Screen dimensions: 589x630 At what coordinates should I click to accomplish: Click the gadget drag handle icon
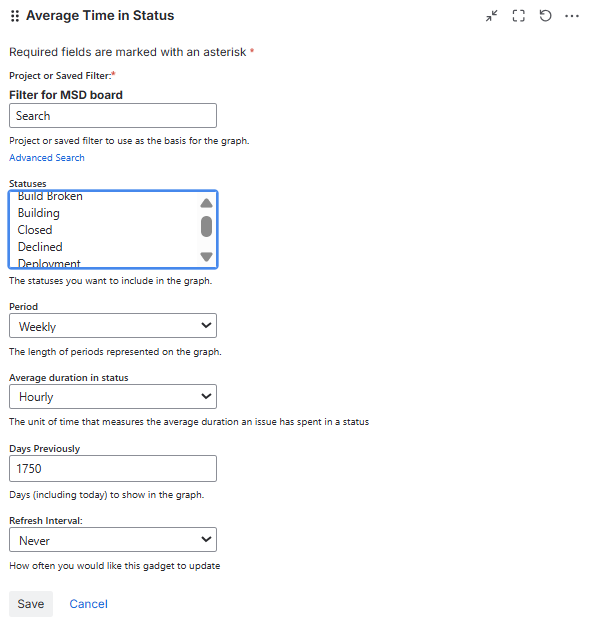[x=15, y=16]
